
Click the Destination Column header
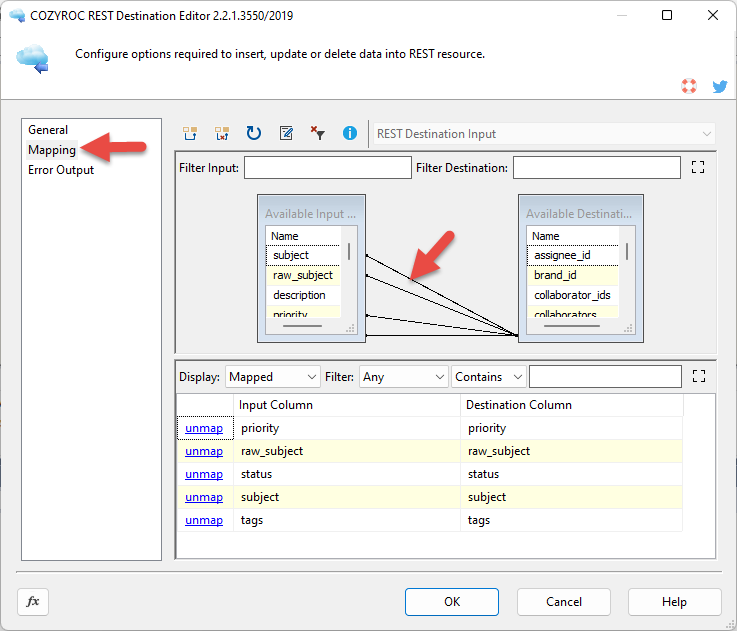[572, 405]
